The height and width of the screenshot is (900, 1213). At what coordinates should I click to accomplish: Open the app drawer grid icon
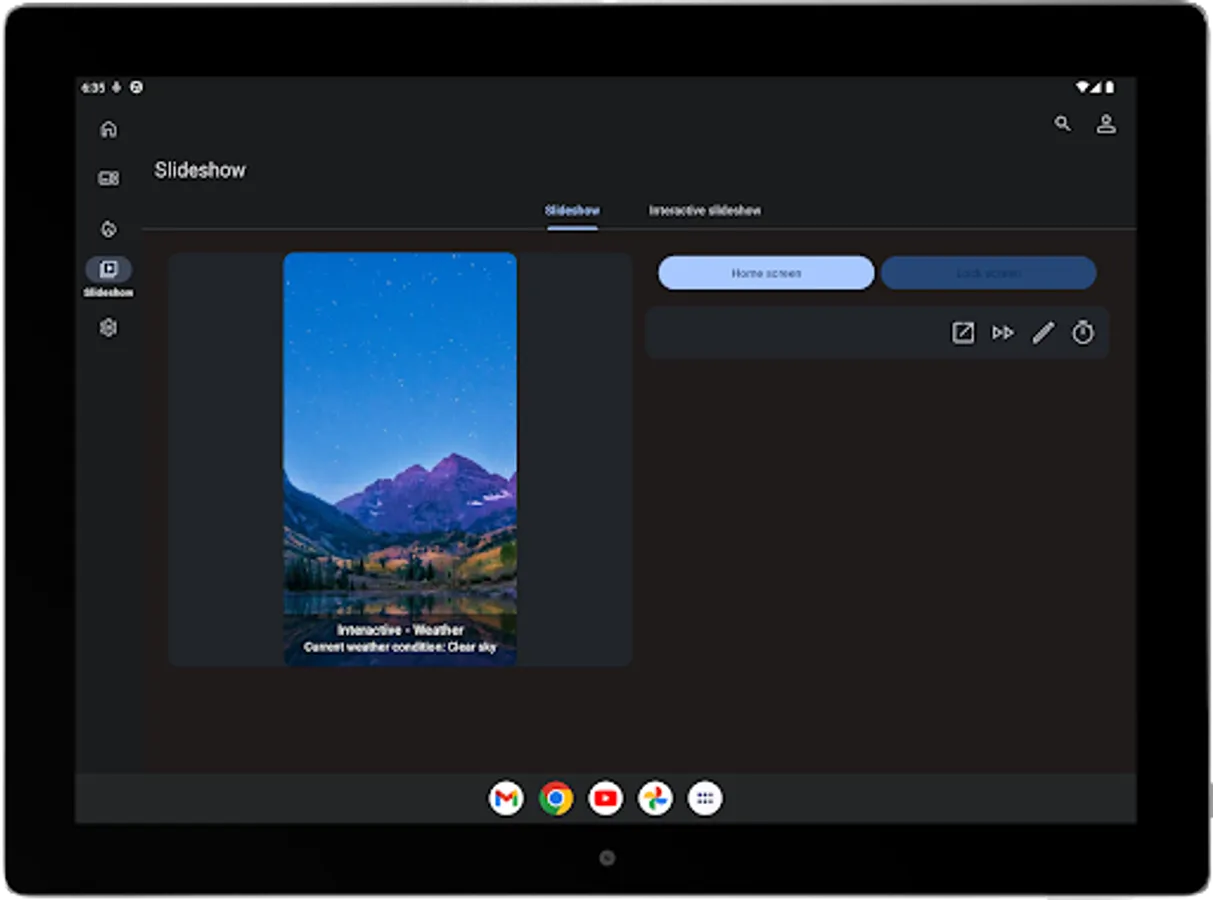(705, 798)
